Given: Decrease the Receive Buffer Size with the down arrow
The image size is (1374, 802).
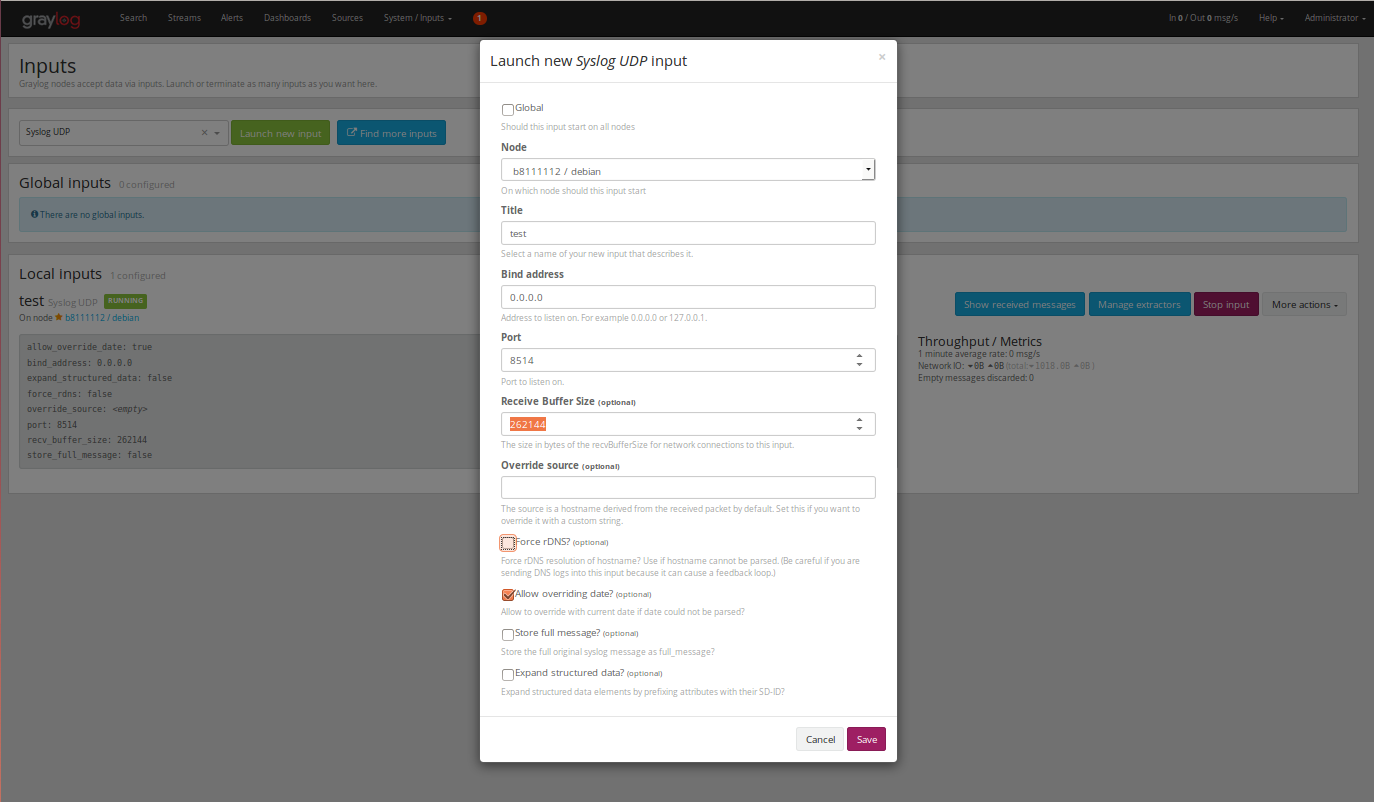Looking at the screenshot, I should (x=860, y=429).
